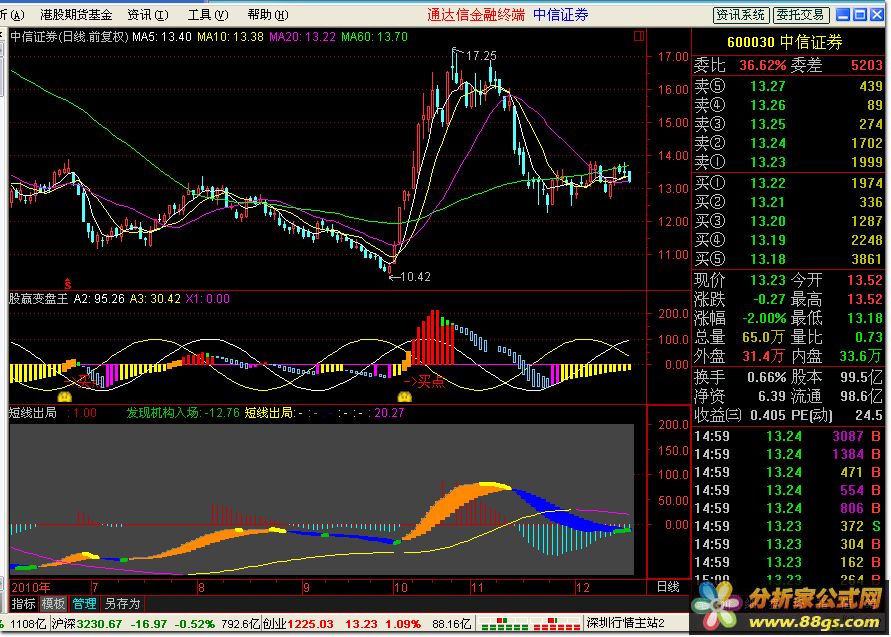The image size is (891, 637).
Task: Click the 17.25 high price annotation
Action: [x=481, y=56]
